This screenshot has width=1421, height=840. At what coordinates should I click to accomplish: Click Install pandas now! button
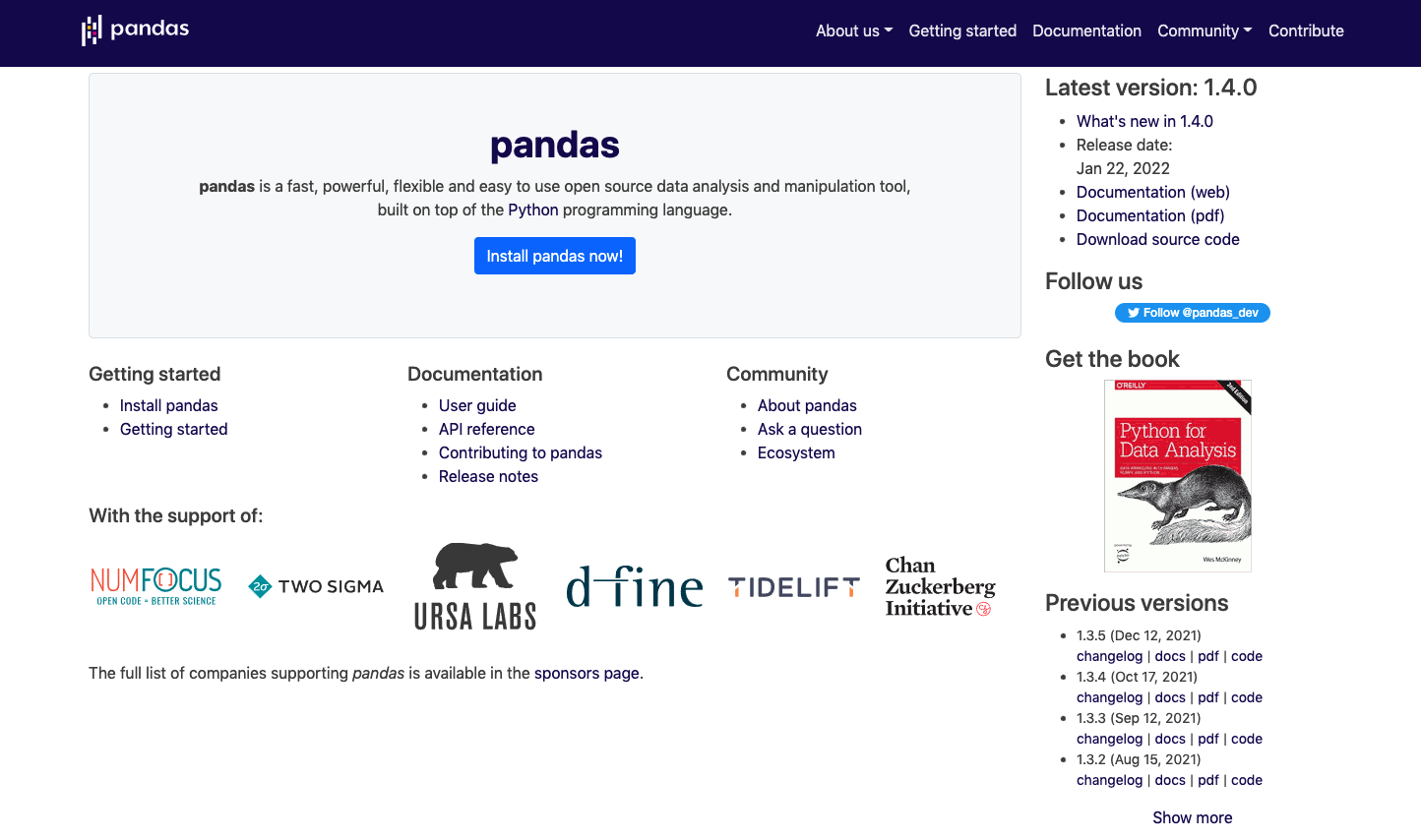click(x=555, y=256)
